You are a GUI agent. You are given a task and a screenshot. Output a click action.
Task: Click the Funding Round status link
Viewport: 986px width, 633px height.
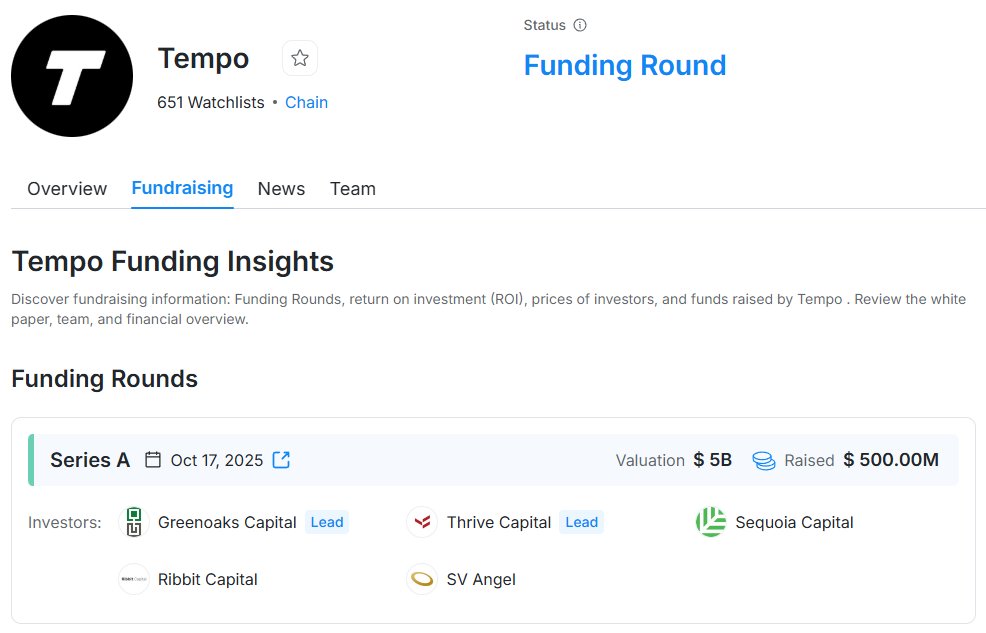click(x=625, y=65)
